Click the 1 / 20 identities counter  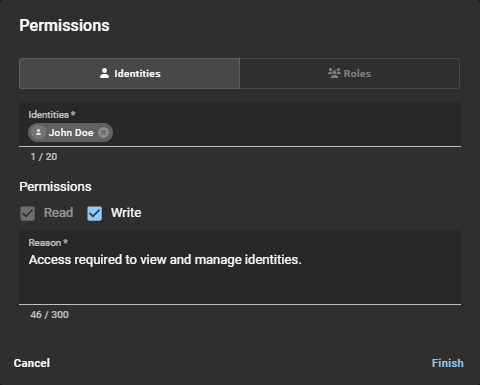44,157
